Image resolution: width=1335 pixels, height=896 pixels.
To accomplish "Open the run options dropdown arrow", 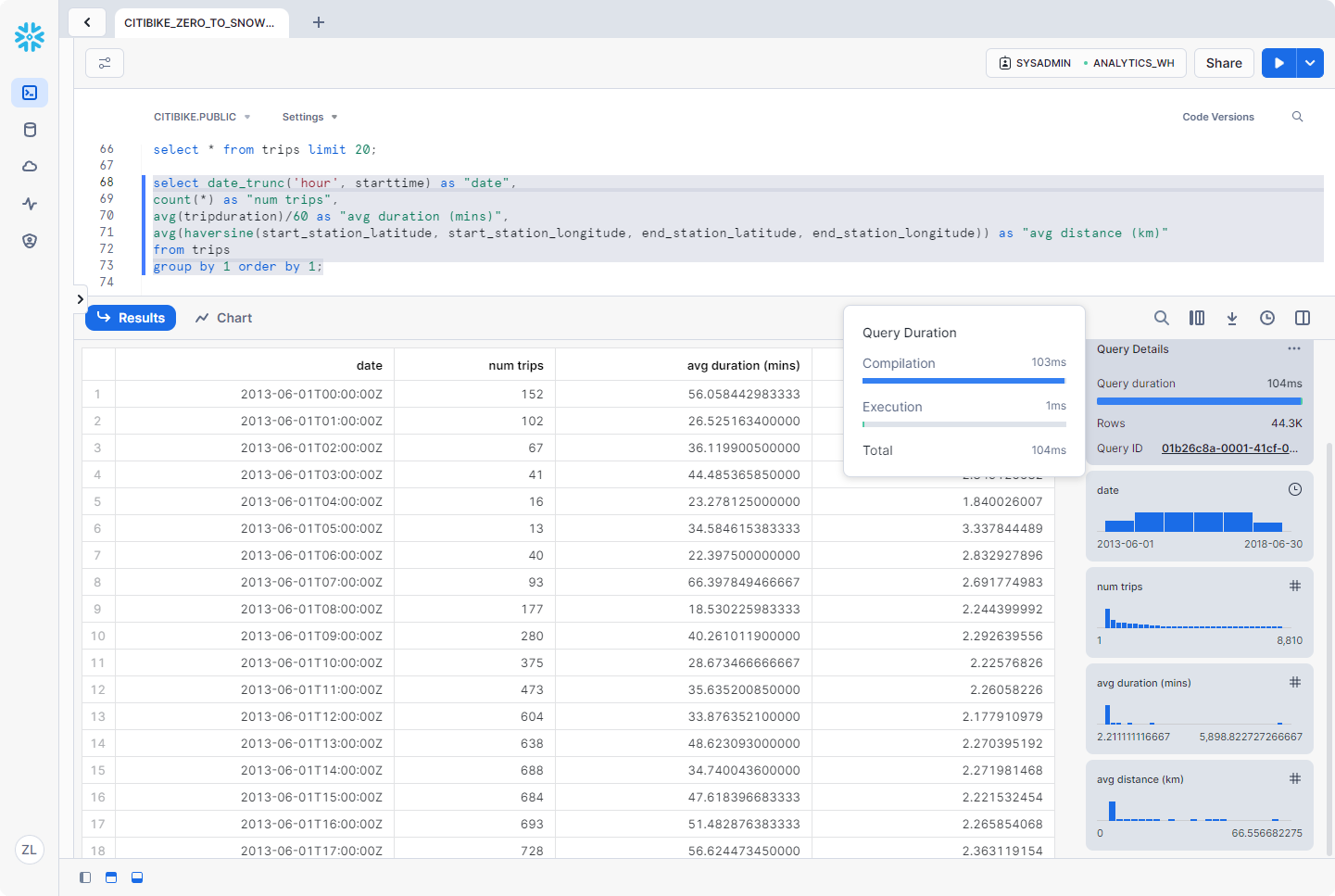I will [1310, 63].
